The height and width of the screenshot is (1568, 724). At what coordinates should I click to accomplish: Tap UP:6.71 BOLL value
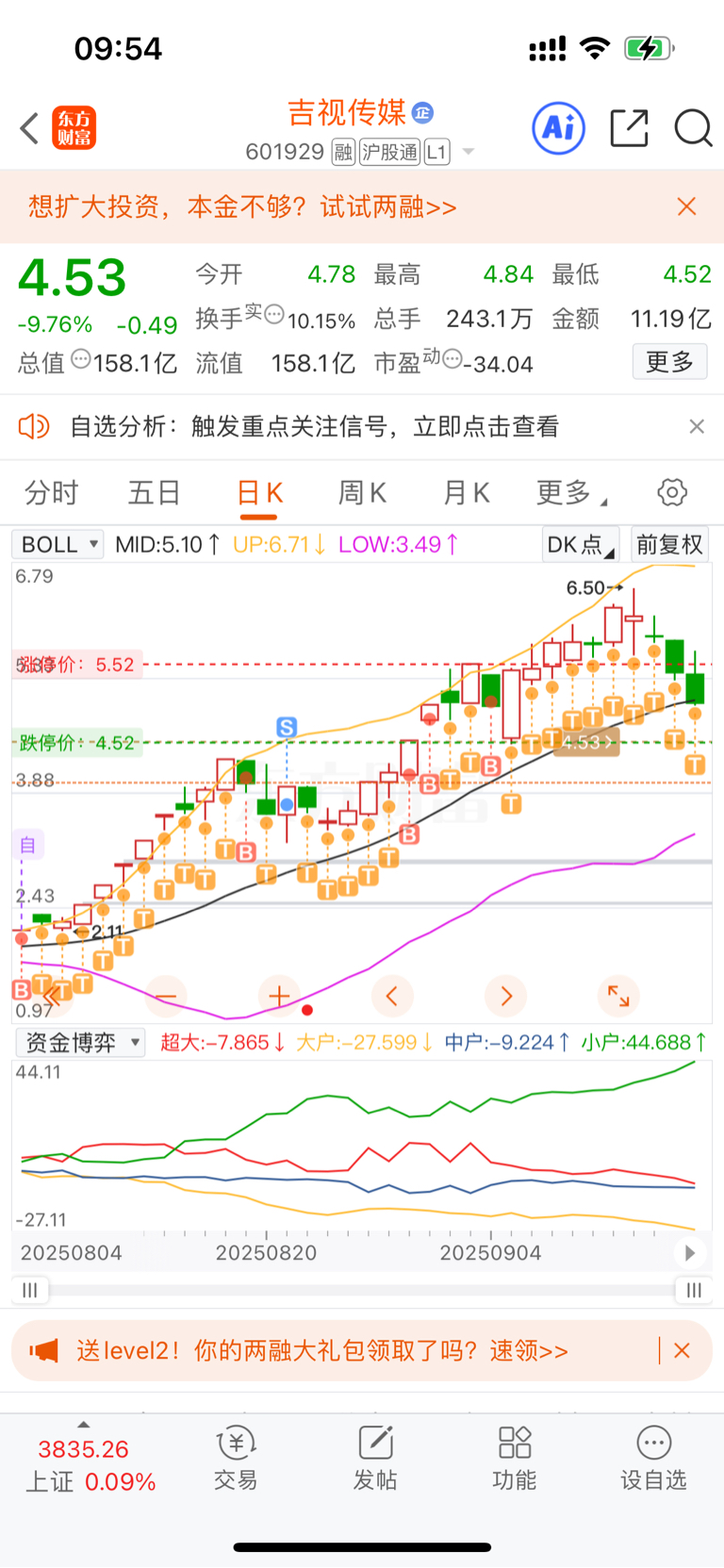coord(279,544)
